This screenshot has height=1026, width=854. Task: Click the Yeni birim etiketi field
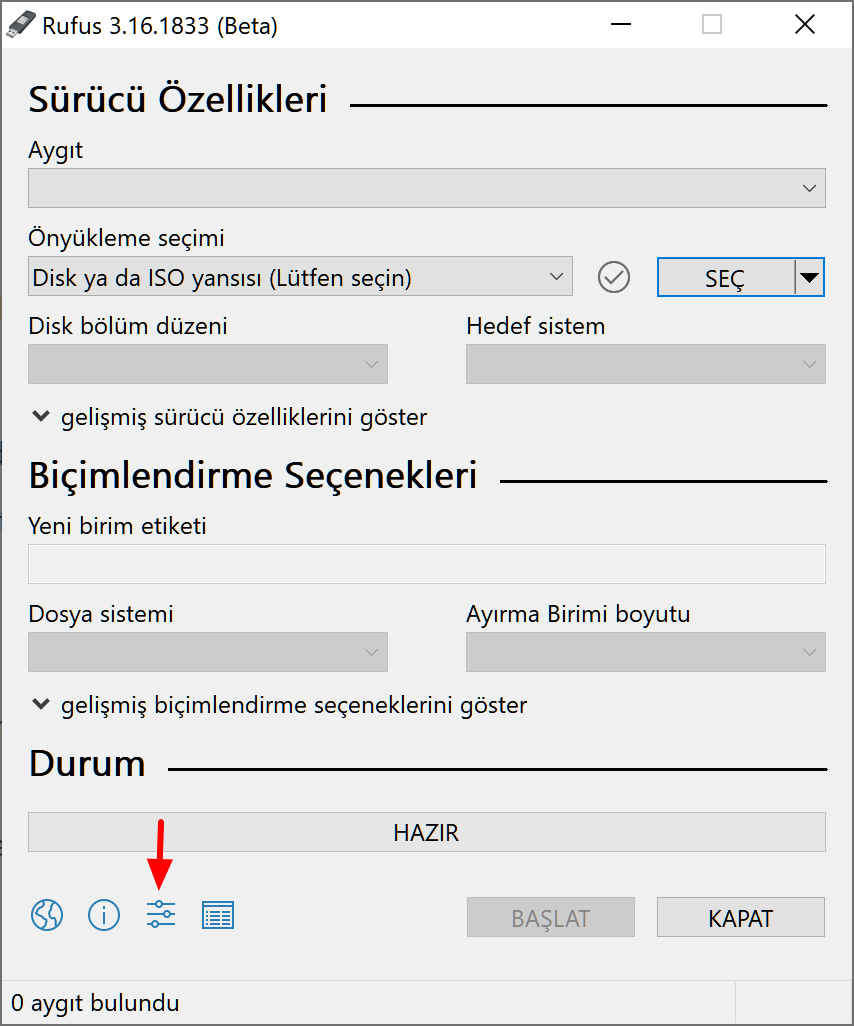(427, 563)
